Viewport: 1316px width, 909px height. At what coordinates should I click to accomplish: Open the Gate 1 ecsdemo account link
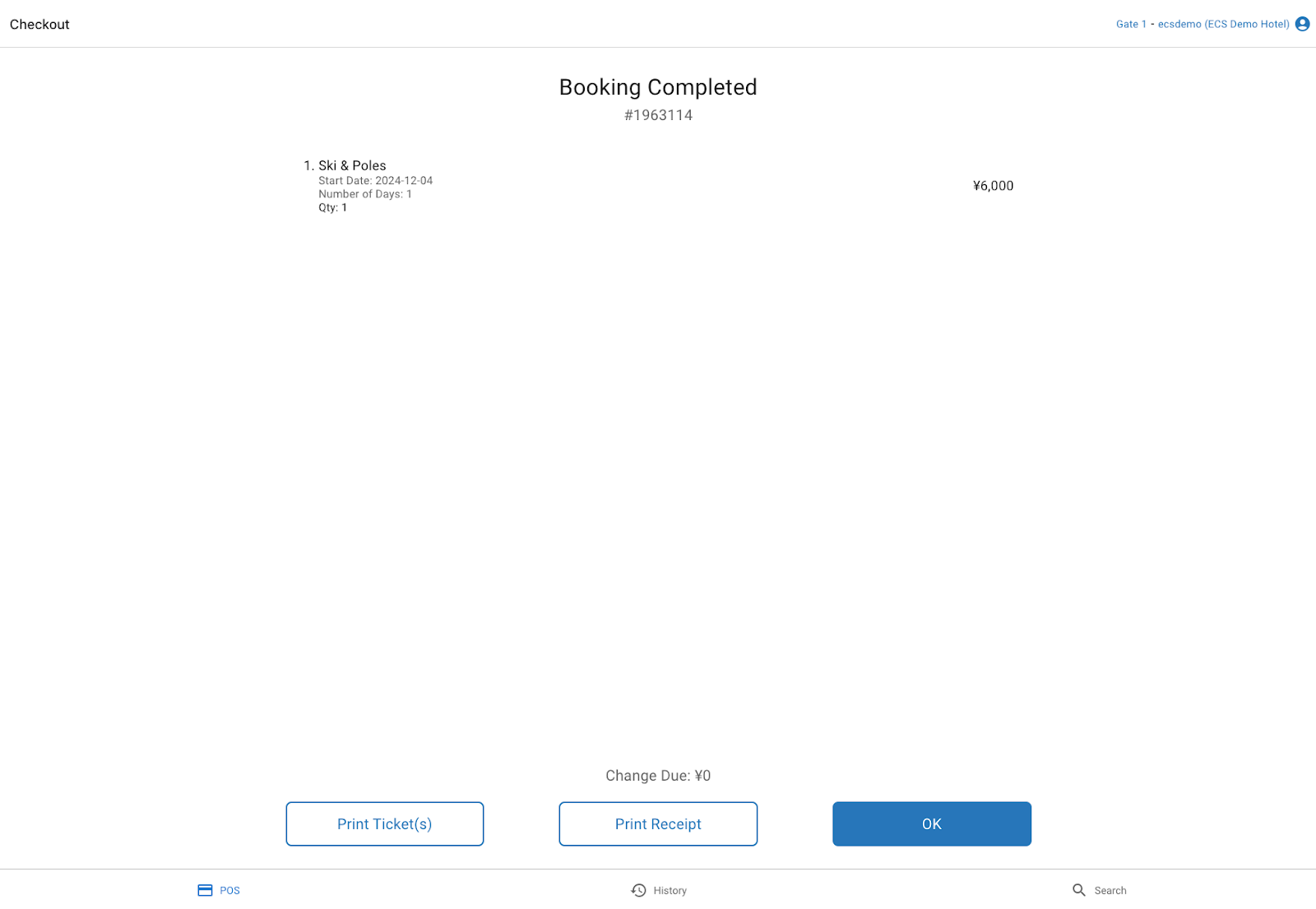coord(1202,24)
